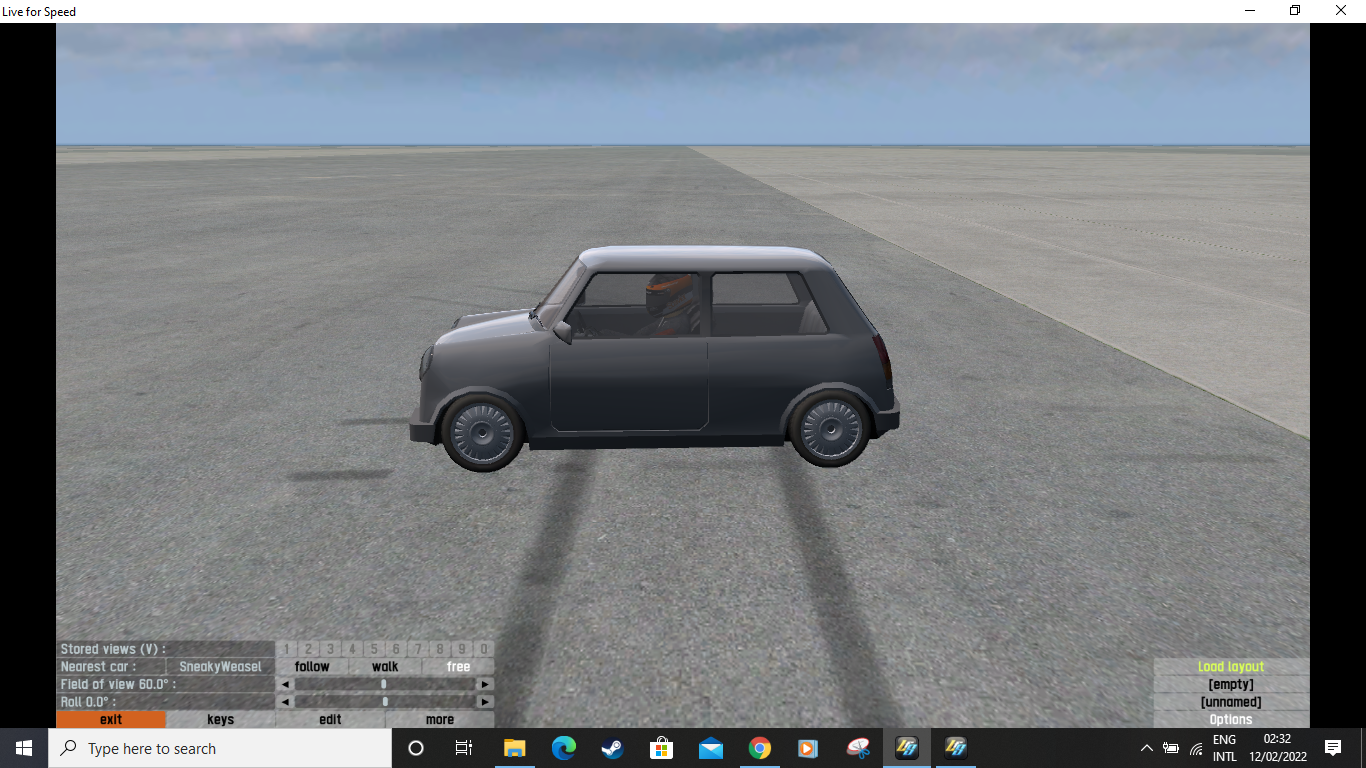1366x768 pixels.
Task: Click the orange exit button
Action: coord(111,720)
